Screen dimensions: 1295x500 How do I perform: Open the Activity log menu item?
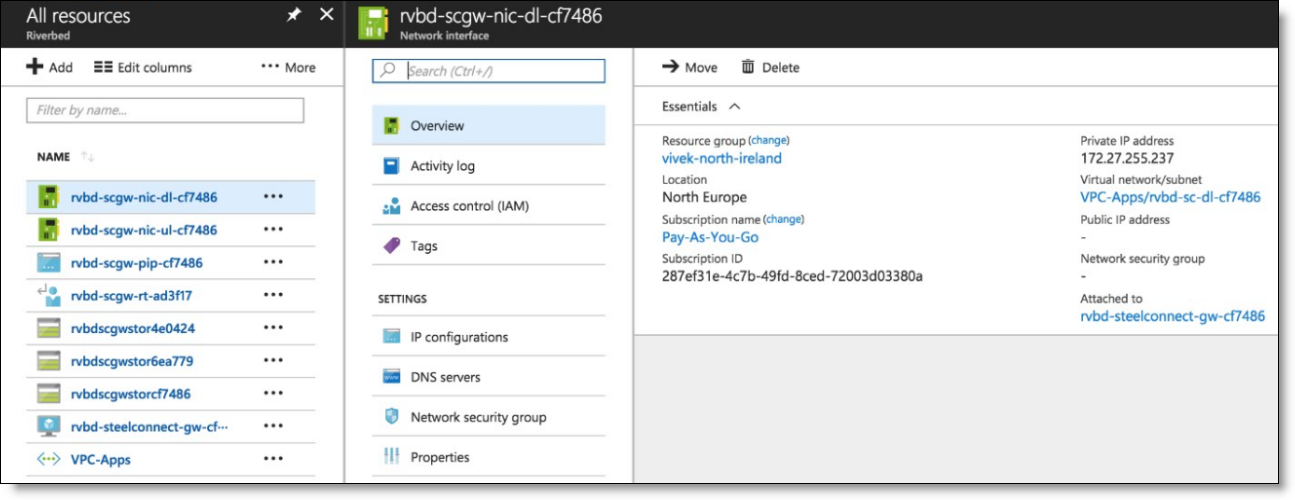(x=489, y=166)
